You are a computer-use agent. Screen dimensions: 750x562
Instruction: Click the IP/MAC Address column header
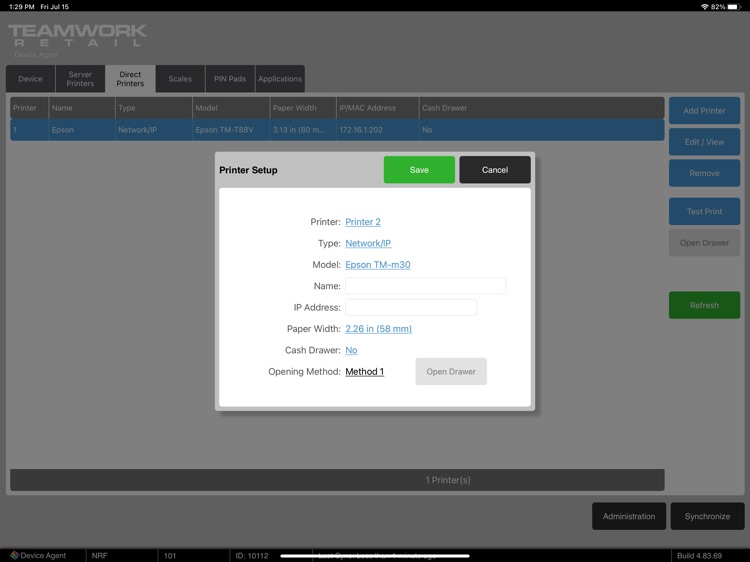pyautogui.click(x=377, y=108)
